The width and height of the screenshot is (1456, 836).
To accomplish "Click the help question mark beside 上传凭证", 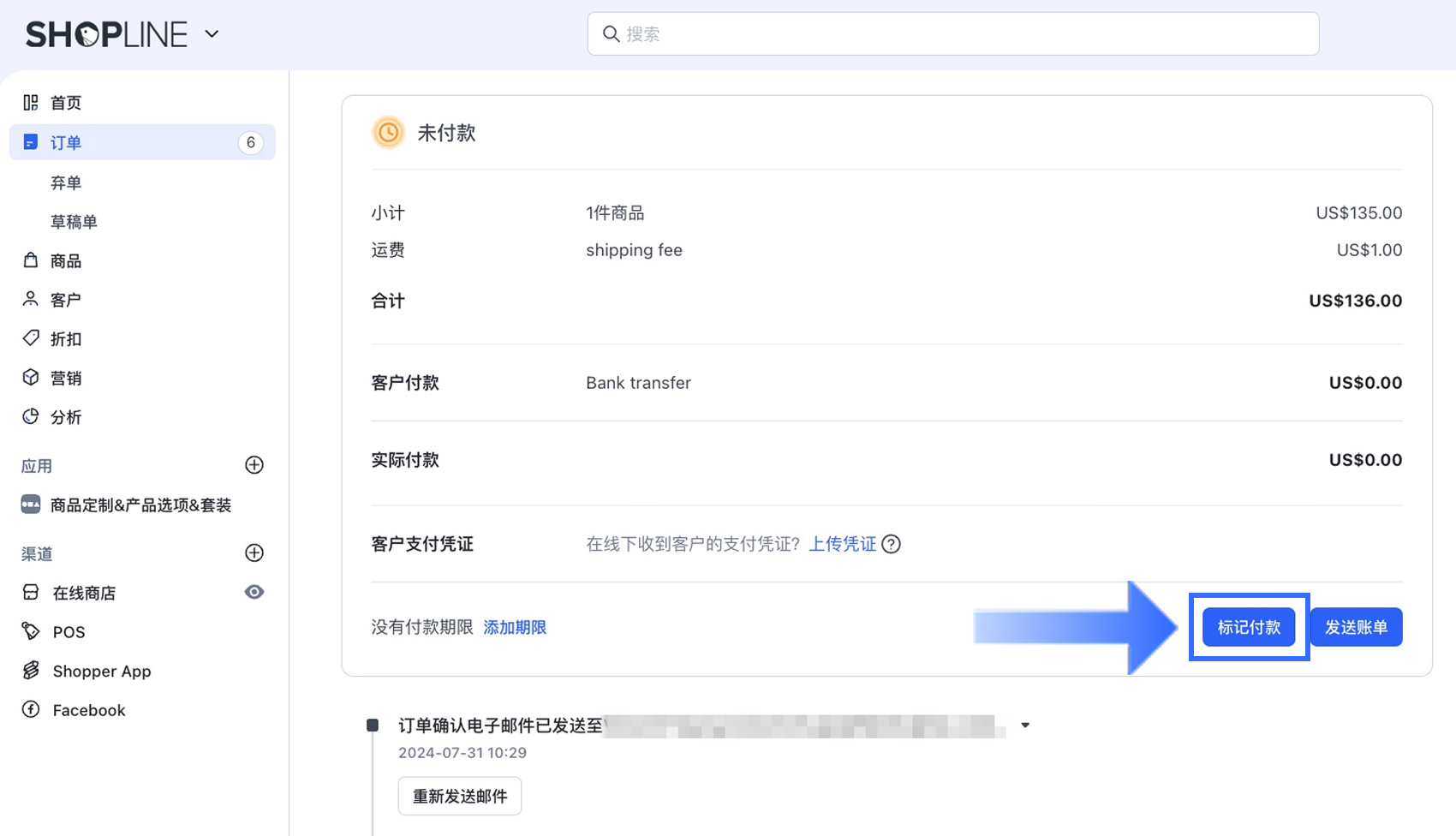I will (891, 545).
